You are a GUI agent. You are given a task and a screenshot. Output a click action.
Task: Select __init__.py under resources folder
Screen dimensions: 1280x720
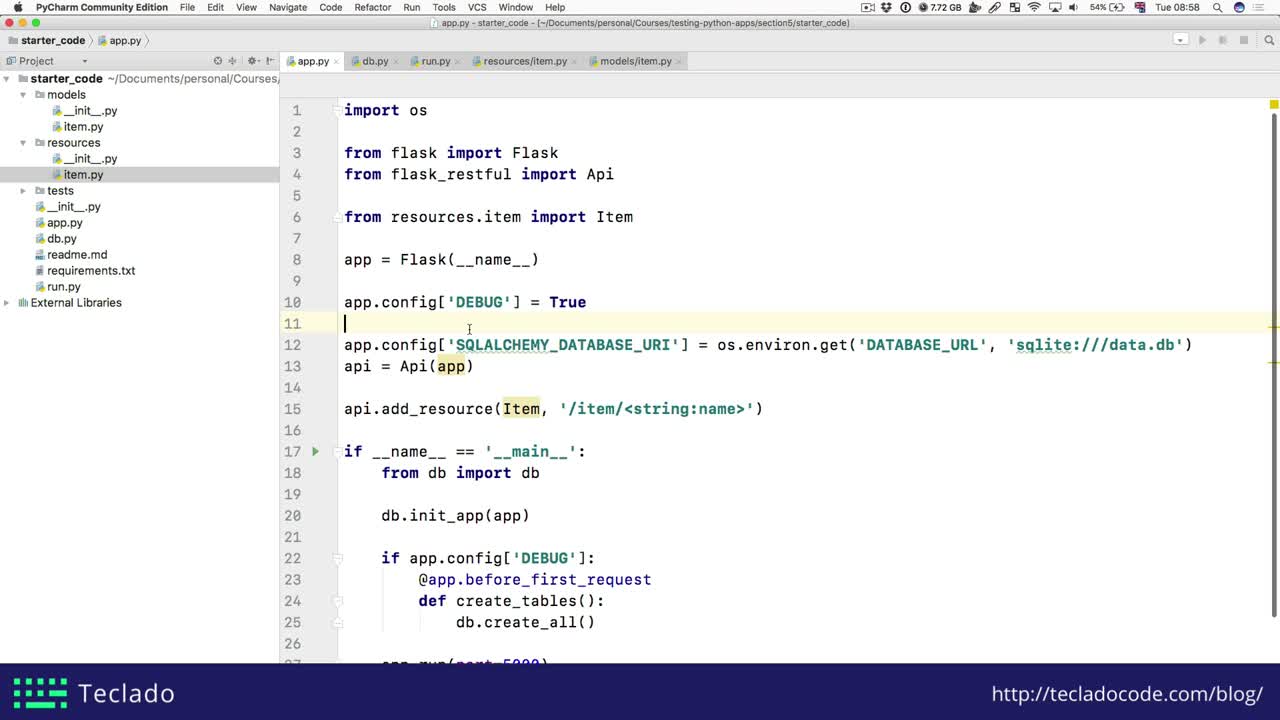(90, 158)
